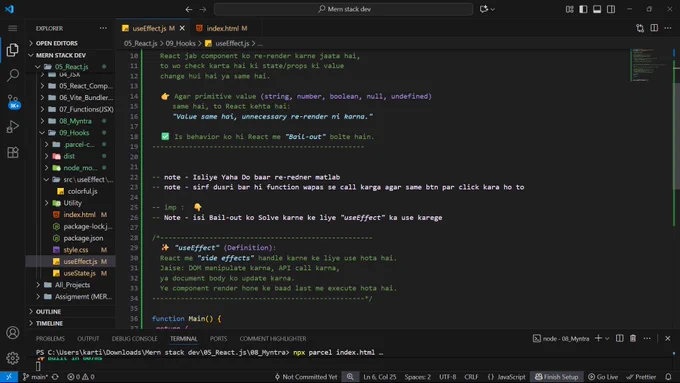Toggle the bottom Panel visibility
This screenshot has height=383, width=680.
(x=597, y=9)
